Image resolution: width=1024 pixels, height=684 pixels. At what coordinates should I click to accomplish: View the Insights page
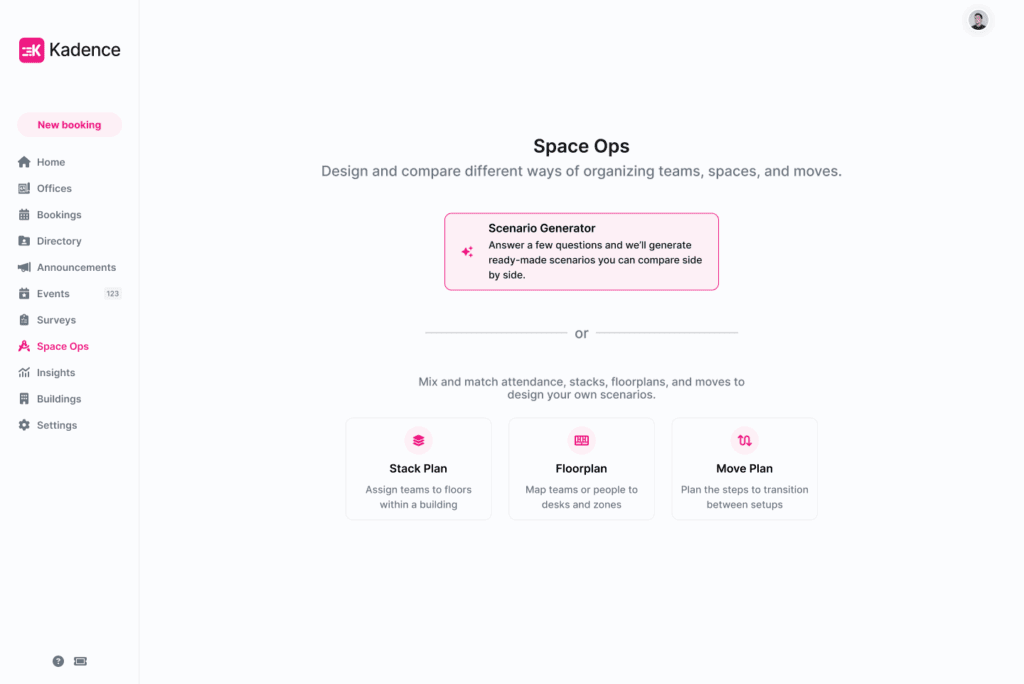[56, 373]
